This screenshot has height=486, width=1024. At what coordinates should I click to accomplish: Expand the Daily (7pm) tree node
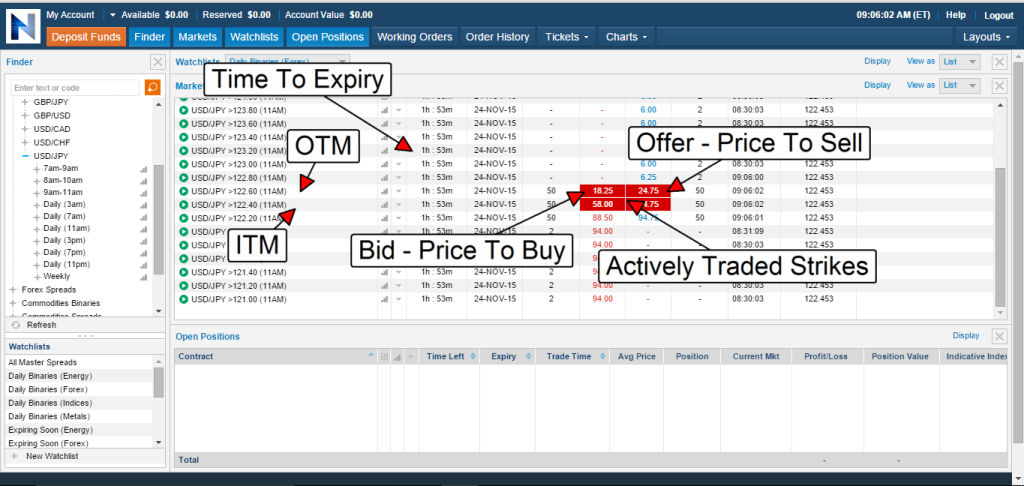(37, 253)
